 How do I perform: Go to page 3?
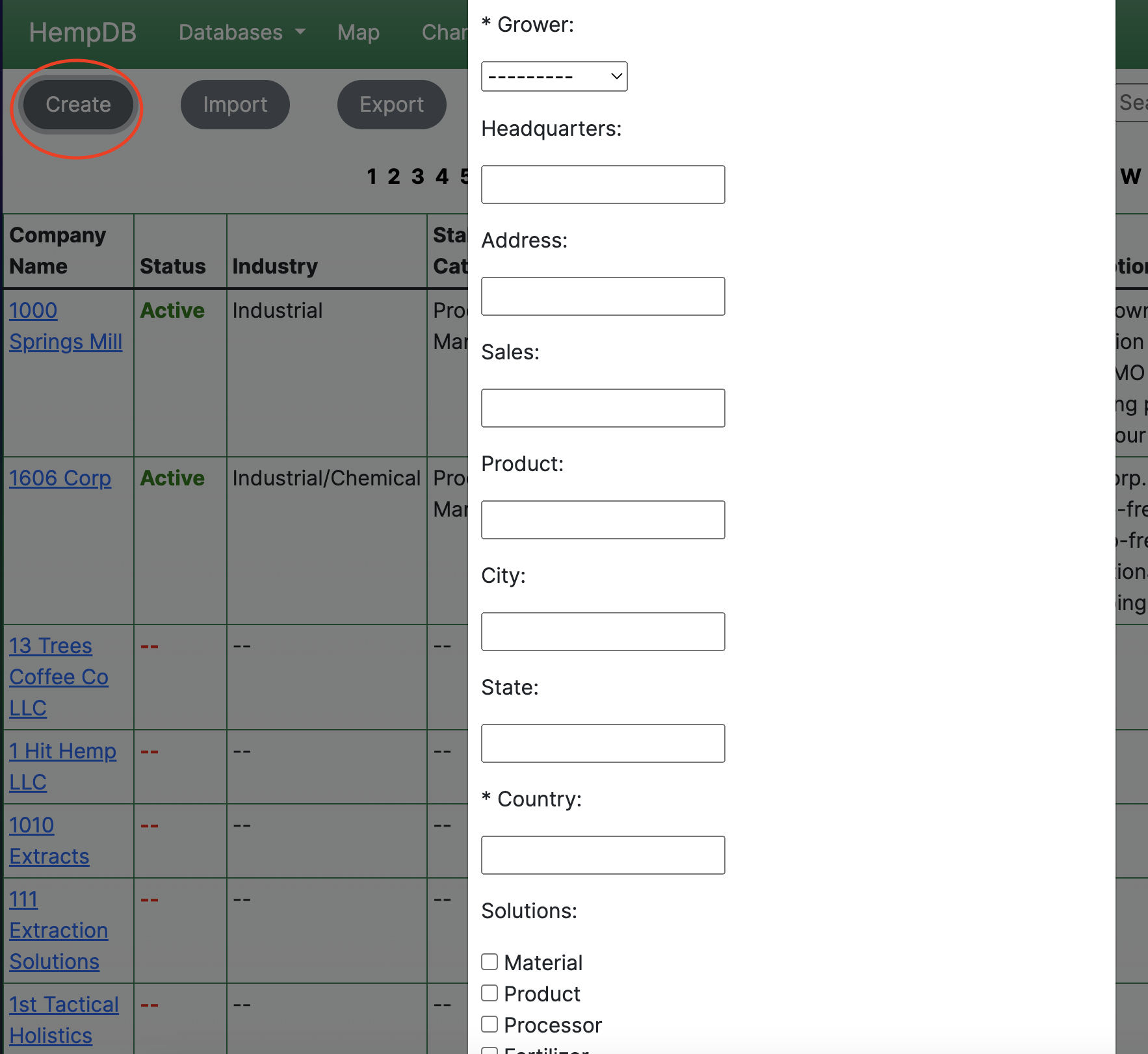pyautogui.click(x=417, y=177)
